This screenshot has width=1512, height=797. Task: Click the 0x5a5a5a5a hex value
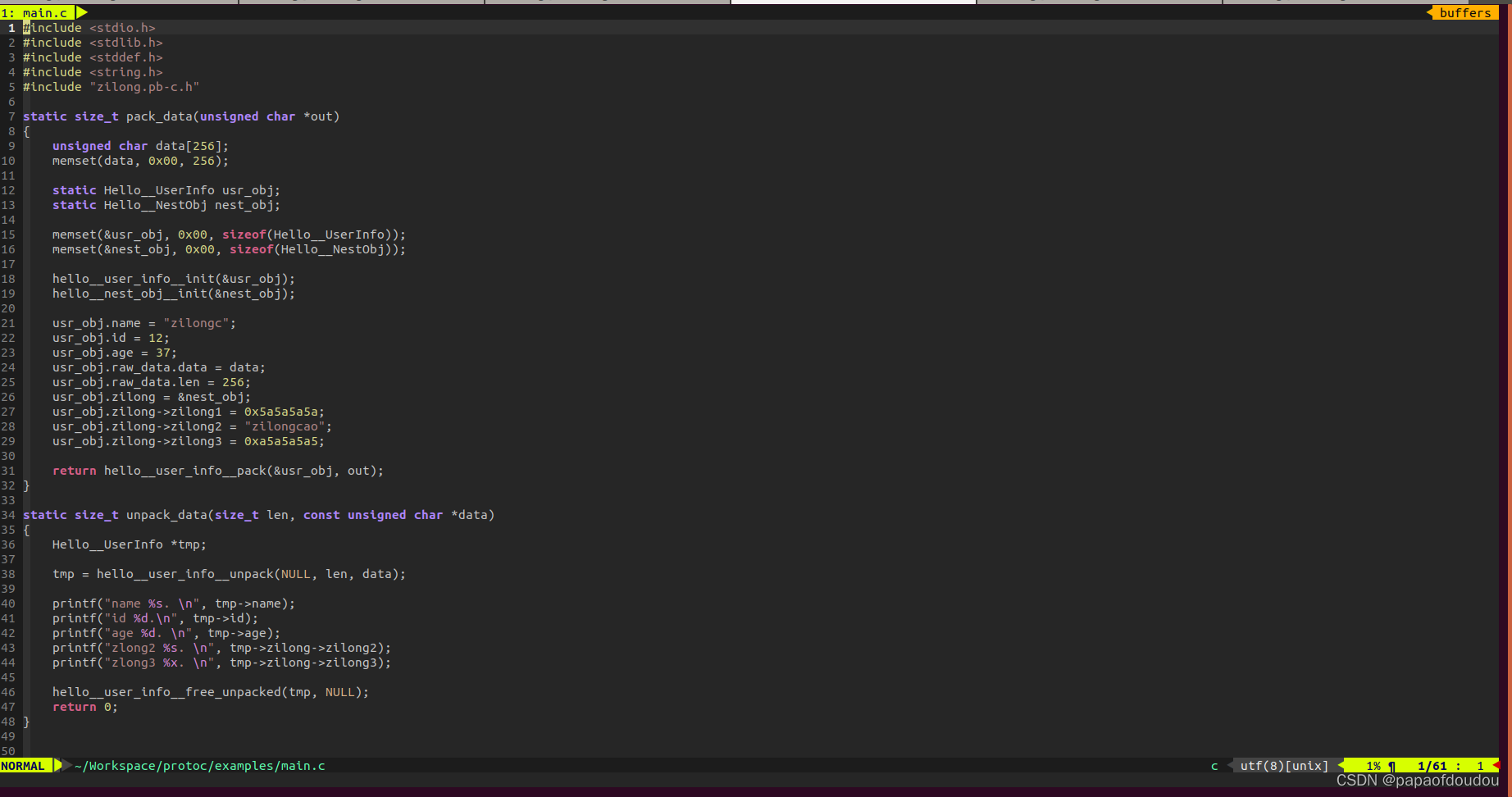click(x=281, y=412)
